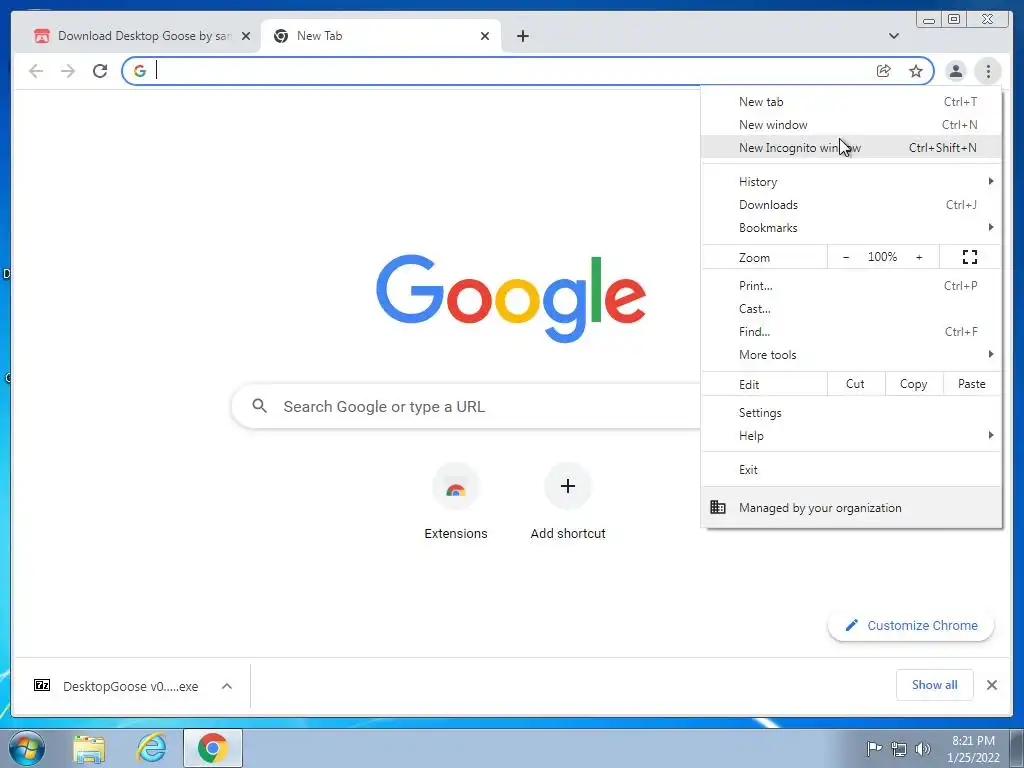Select New tab menu entry
This screenshot has height=768, width=1024.
pyautogui.click(x=851, y=102)
